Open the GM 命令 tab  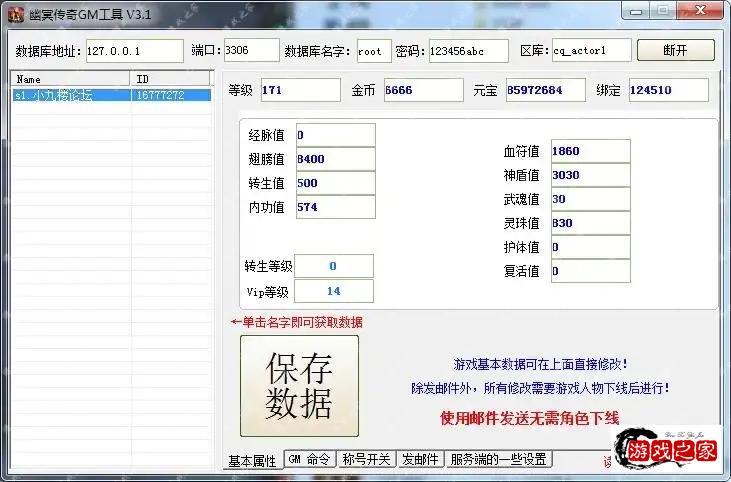tap(309, 459)
